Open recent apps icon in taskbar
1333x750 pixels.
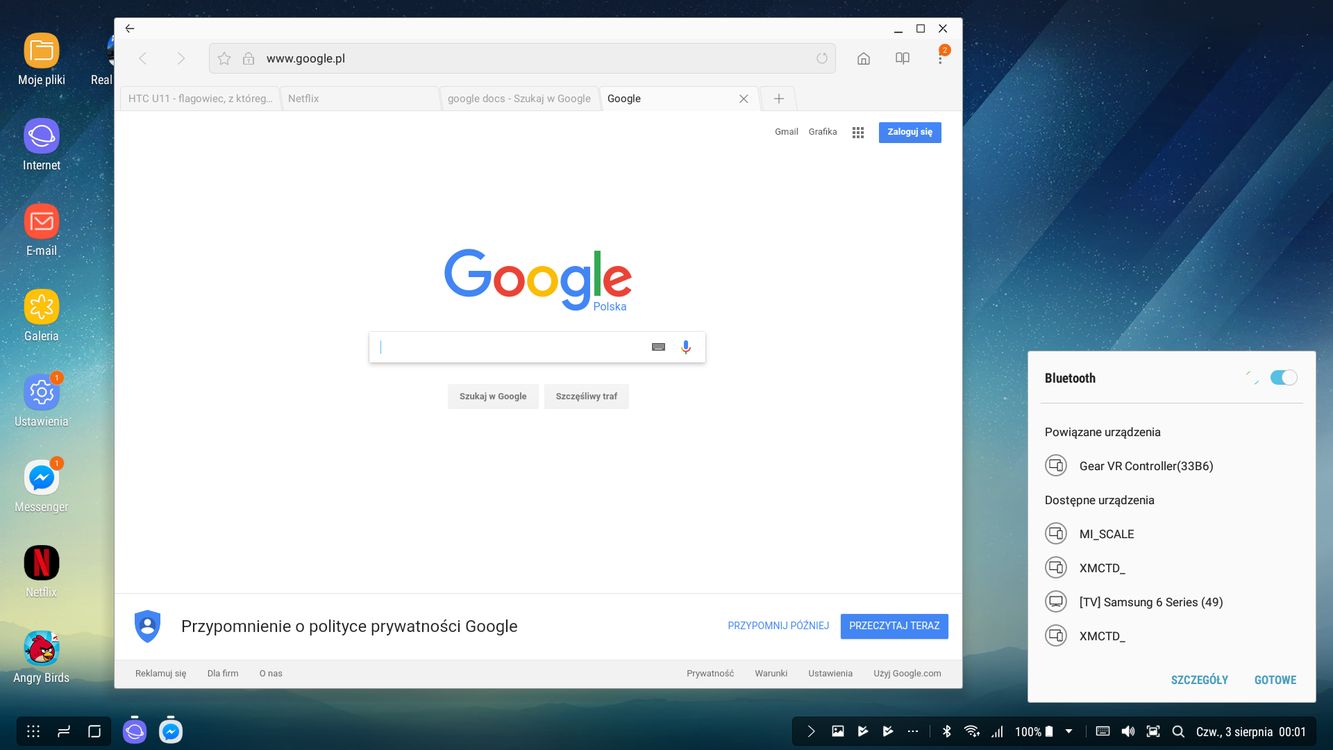[x=64, y=731]
